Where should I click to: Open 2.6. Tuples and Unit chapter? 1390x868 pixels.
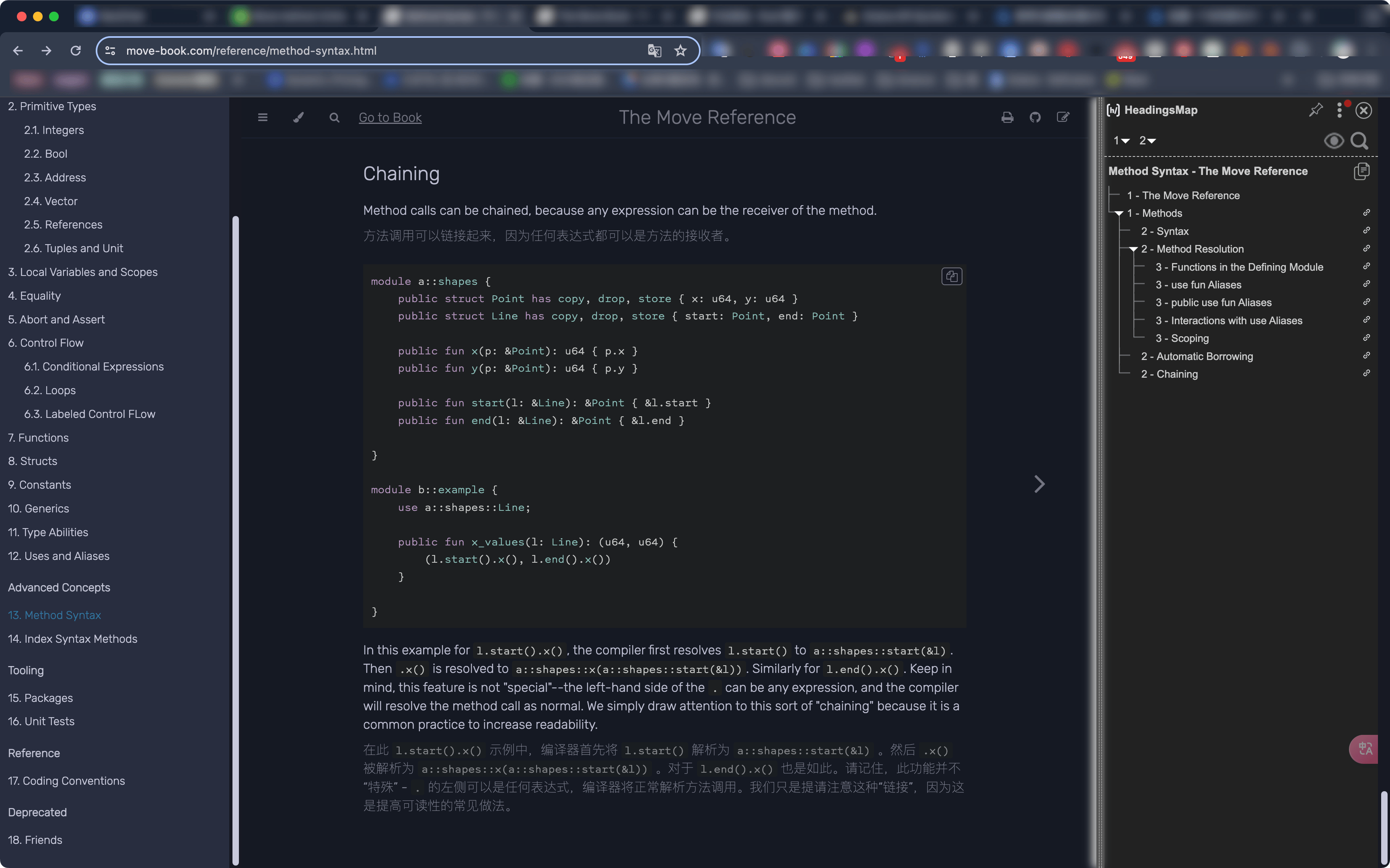click(74, 249)
